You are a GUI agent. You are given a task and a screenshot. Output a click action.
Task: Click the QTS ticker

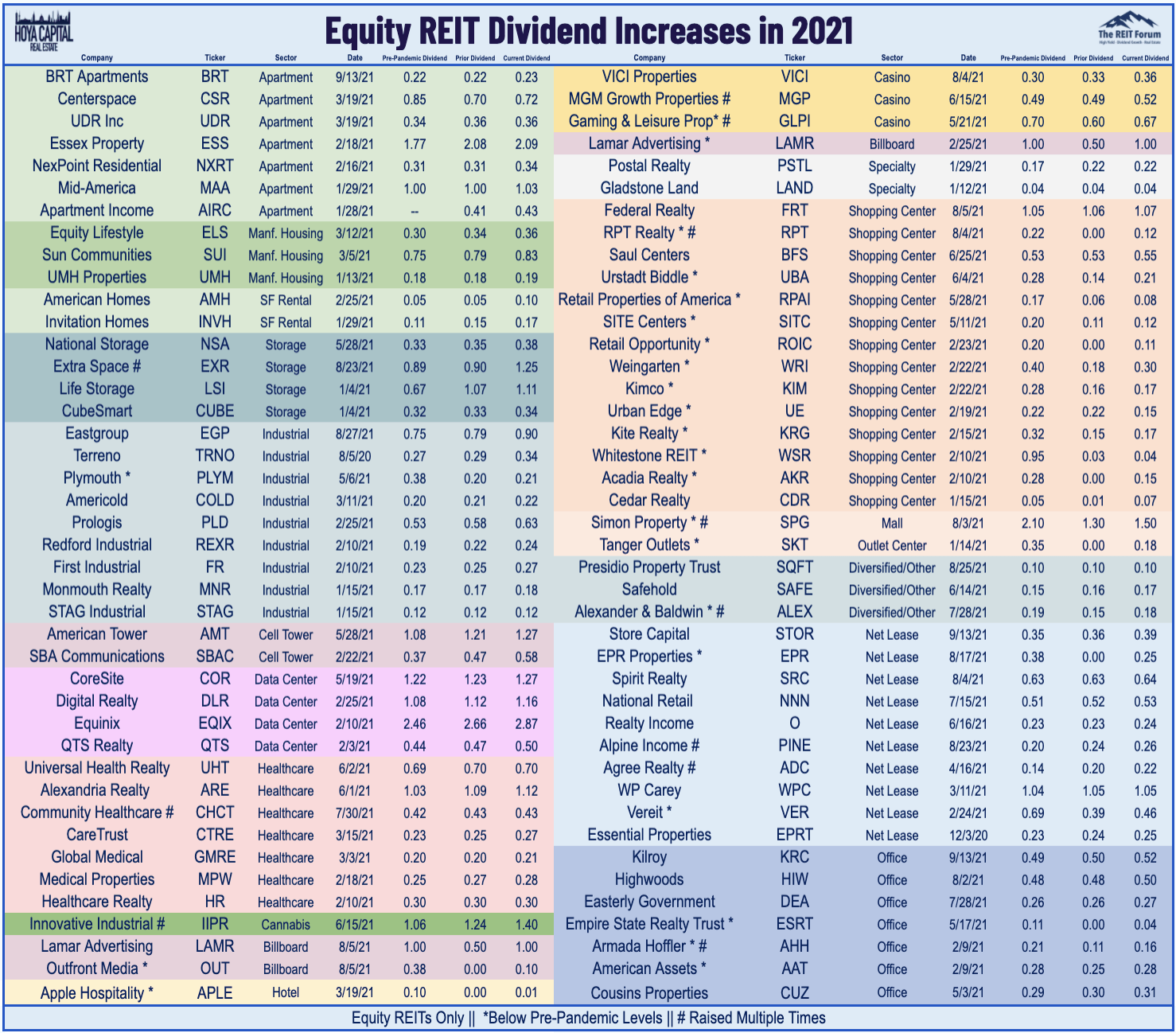tap(215, 745)
